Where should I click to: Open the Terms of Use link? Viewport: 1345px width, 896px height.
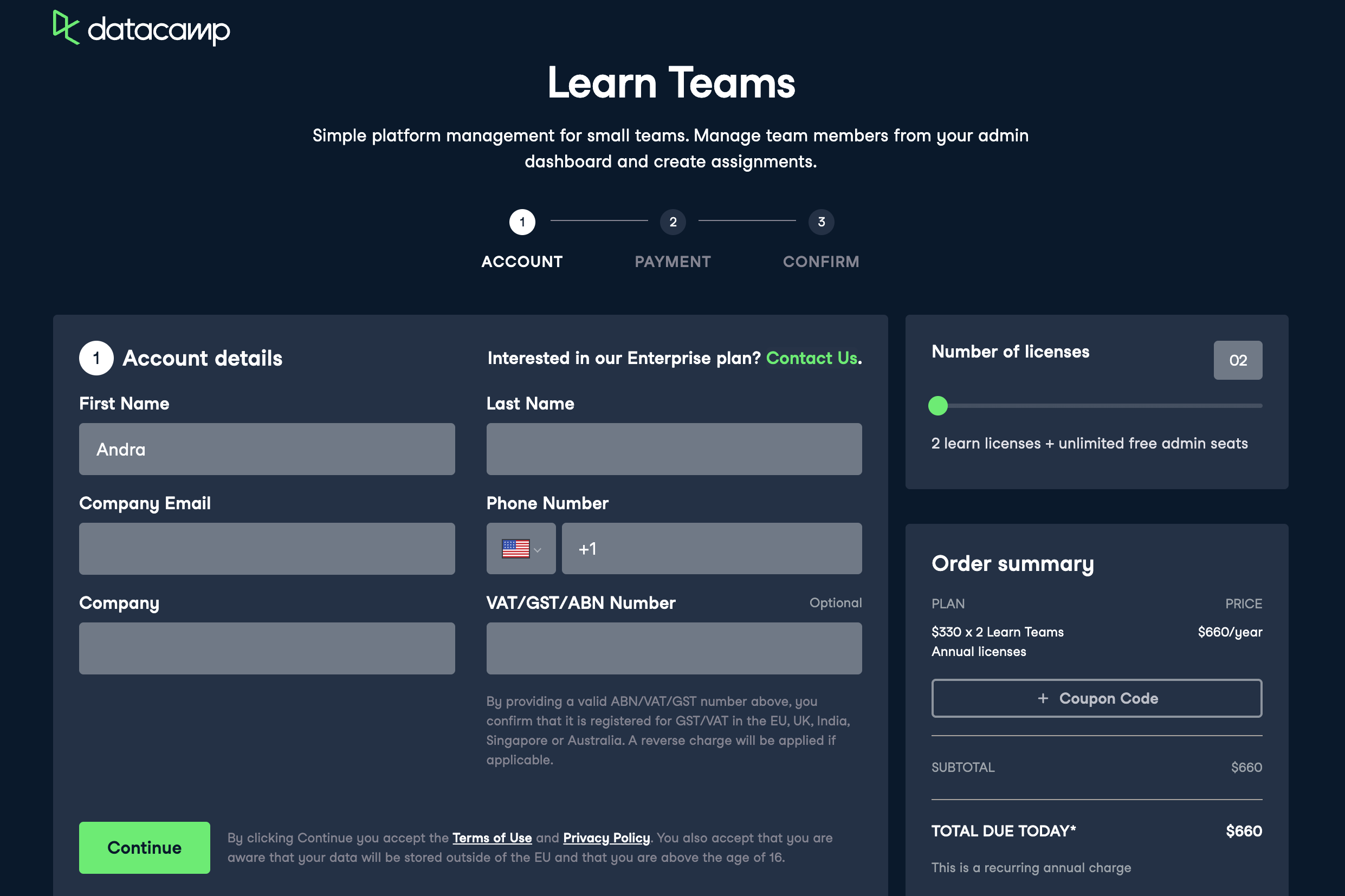tap(492, 837)
